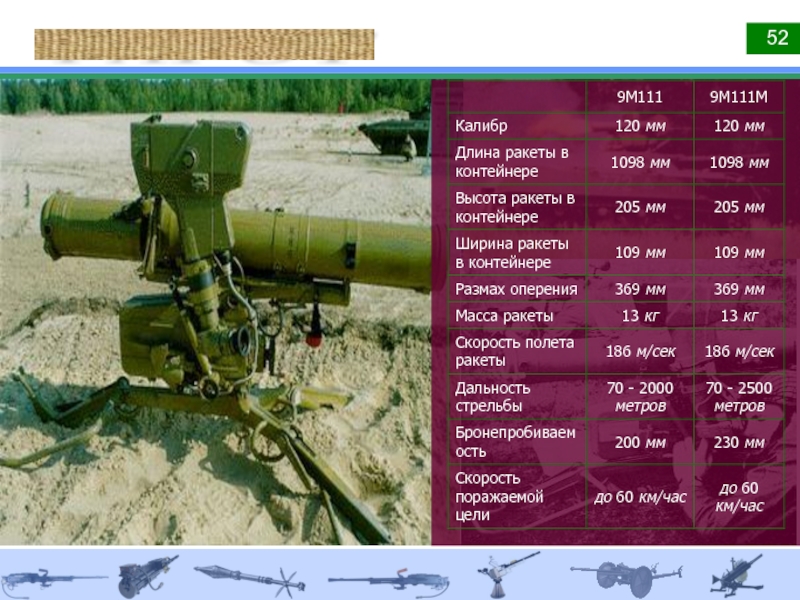Select до 60 км/час under 9М111М

coord(739,496)
